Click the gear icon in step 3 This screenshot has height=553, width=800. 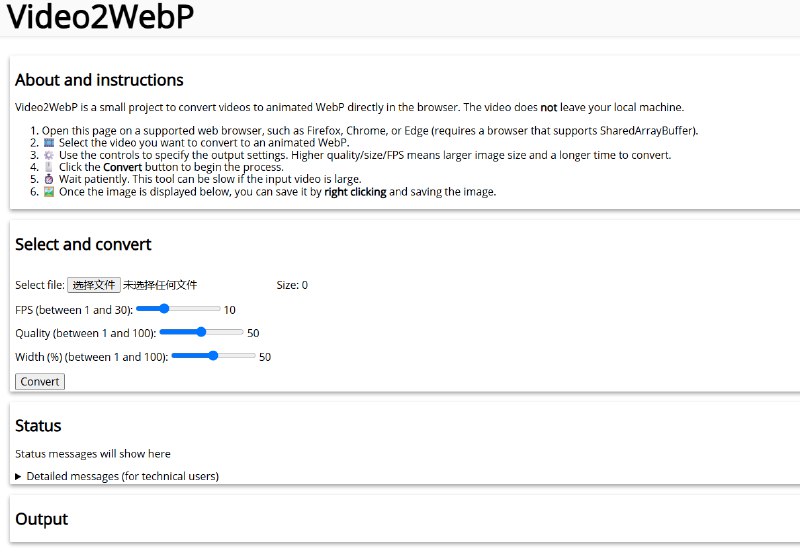tap(49, 155)
